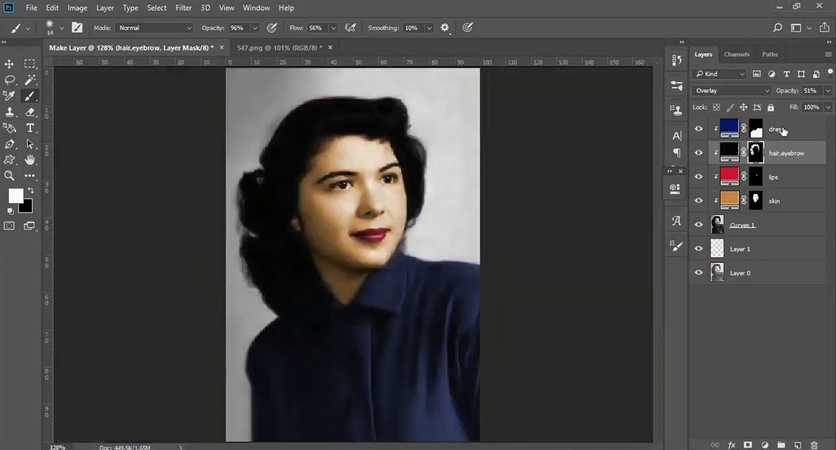The image size is (836, 450).
Task: Toggle pressure for size button
Action: pyautogui.click(x=468, y=28)
